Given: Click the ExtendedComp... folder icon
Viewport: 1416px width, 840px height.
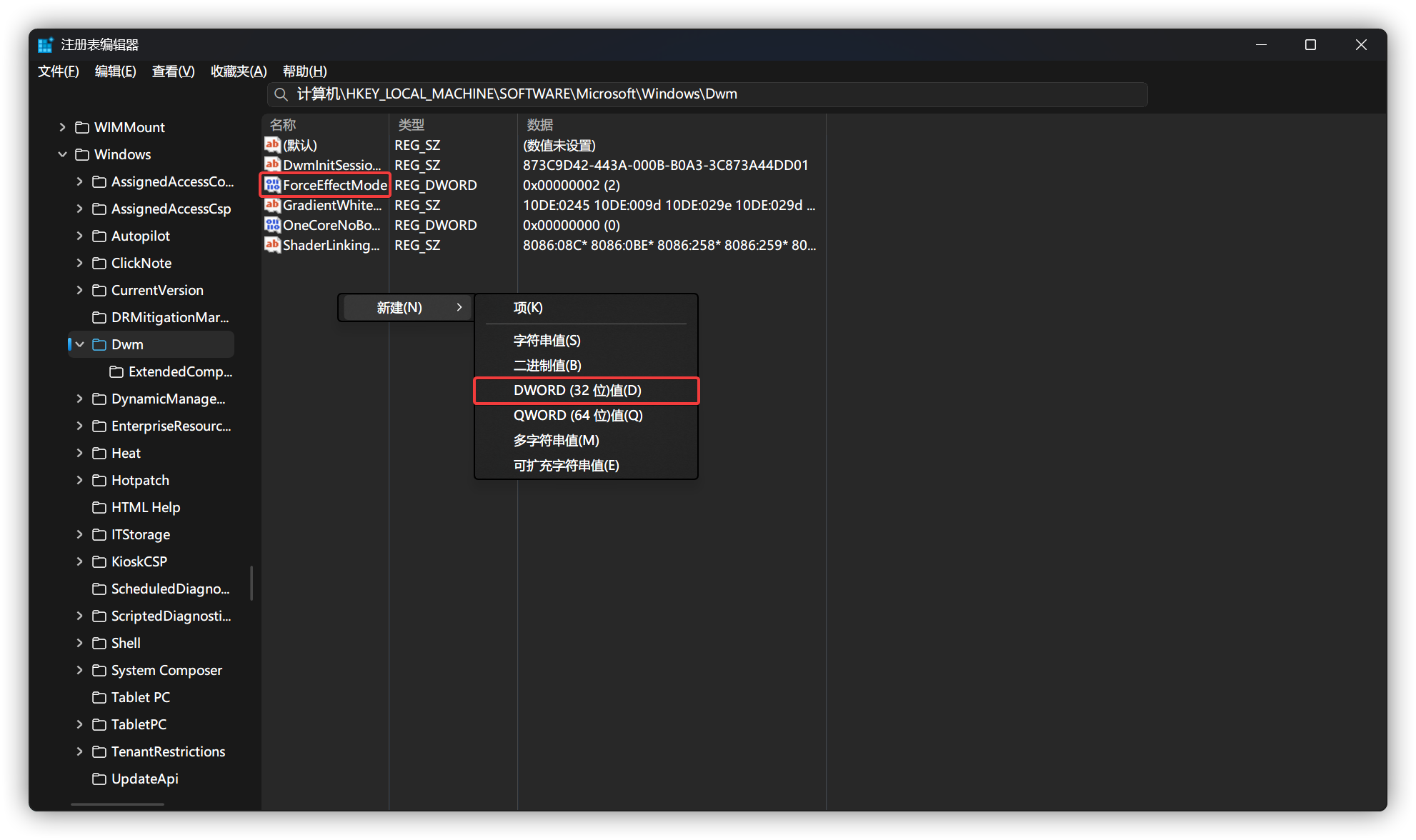Looking at the screenshot, I should [116, 371].
